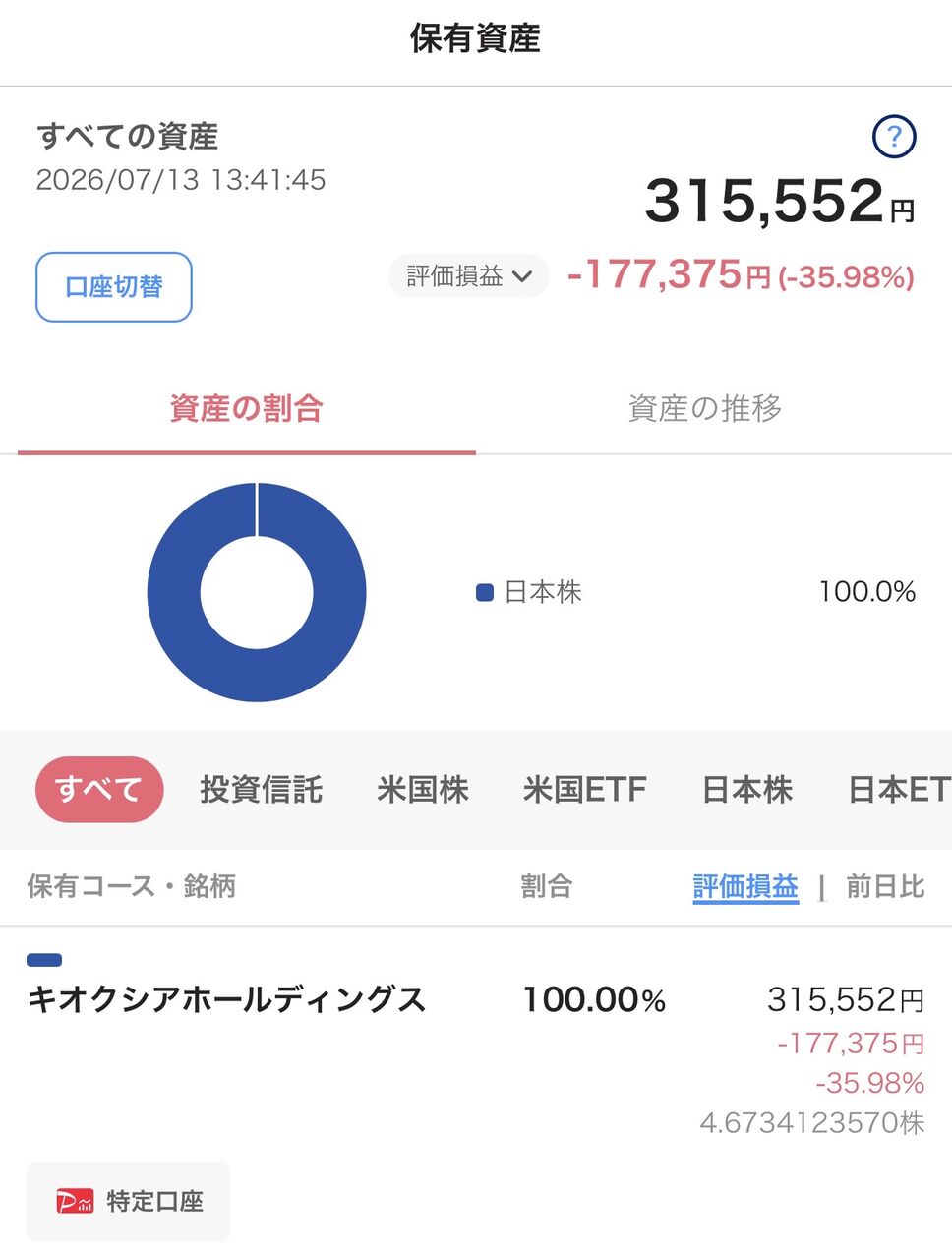Open the キオクシアホールディングス holding
Screen dimensions: 952x1259
coord(476,1043)
